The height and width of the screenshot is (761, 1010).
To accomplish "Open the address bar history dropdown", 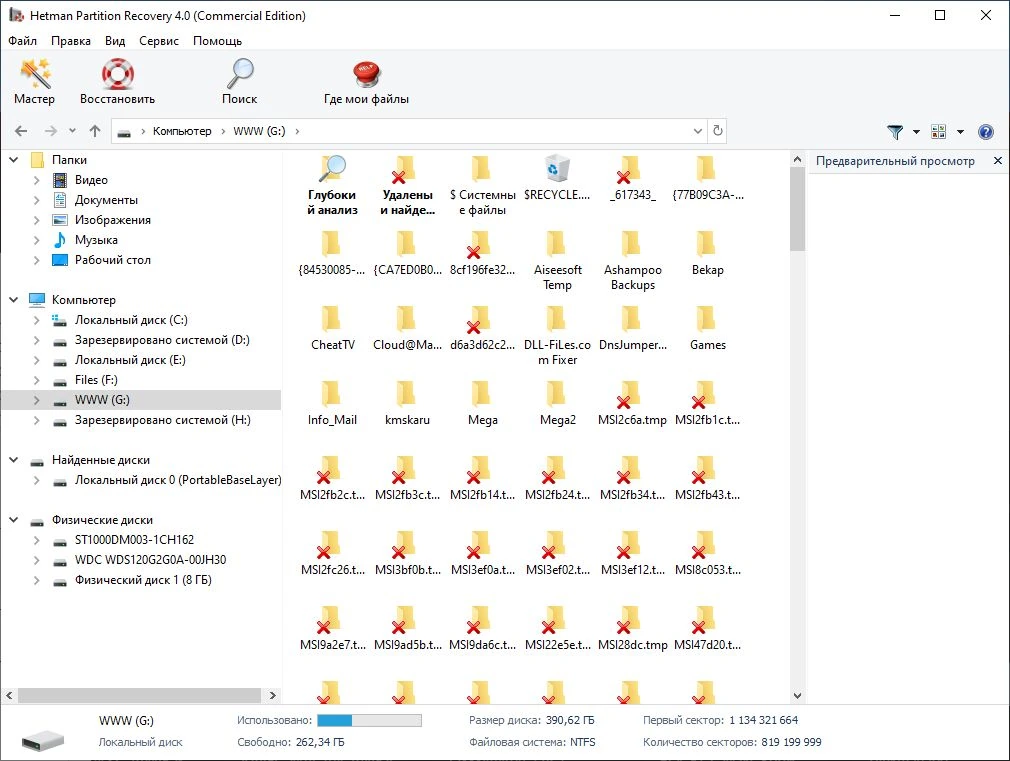I will (x=698, y=131).
